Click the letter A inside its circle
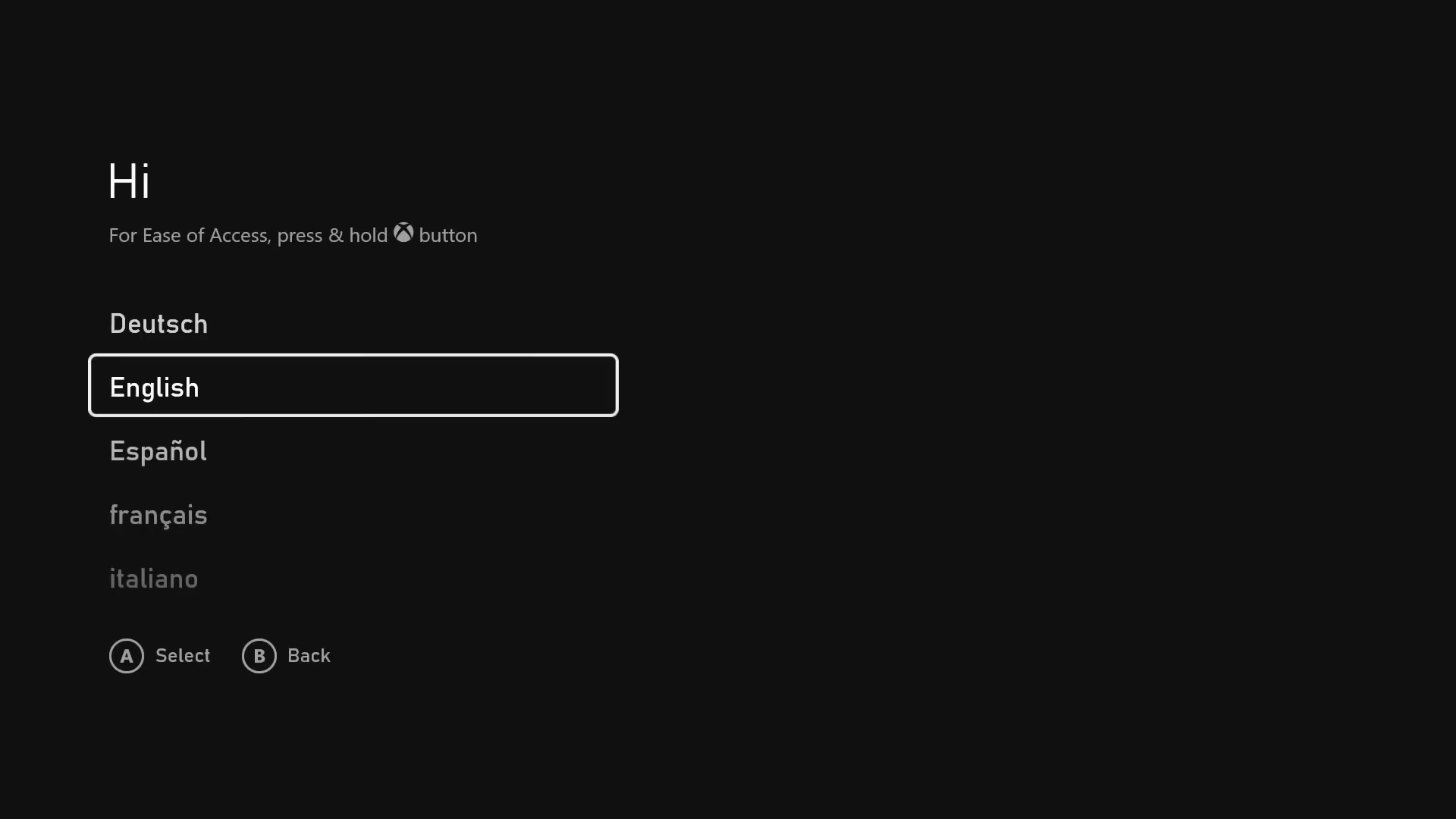This screenshot has height=819, width=1456. (x=127, y=657)
